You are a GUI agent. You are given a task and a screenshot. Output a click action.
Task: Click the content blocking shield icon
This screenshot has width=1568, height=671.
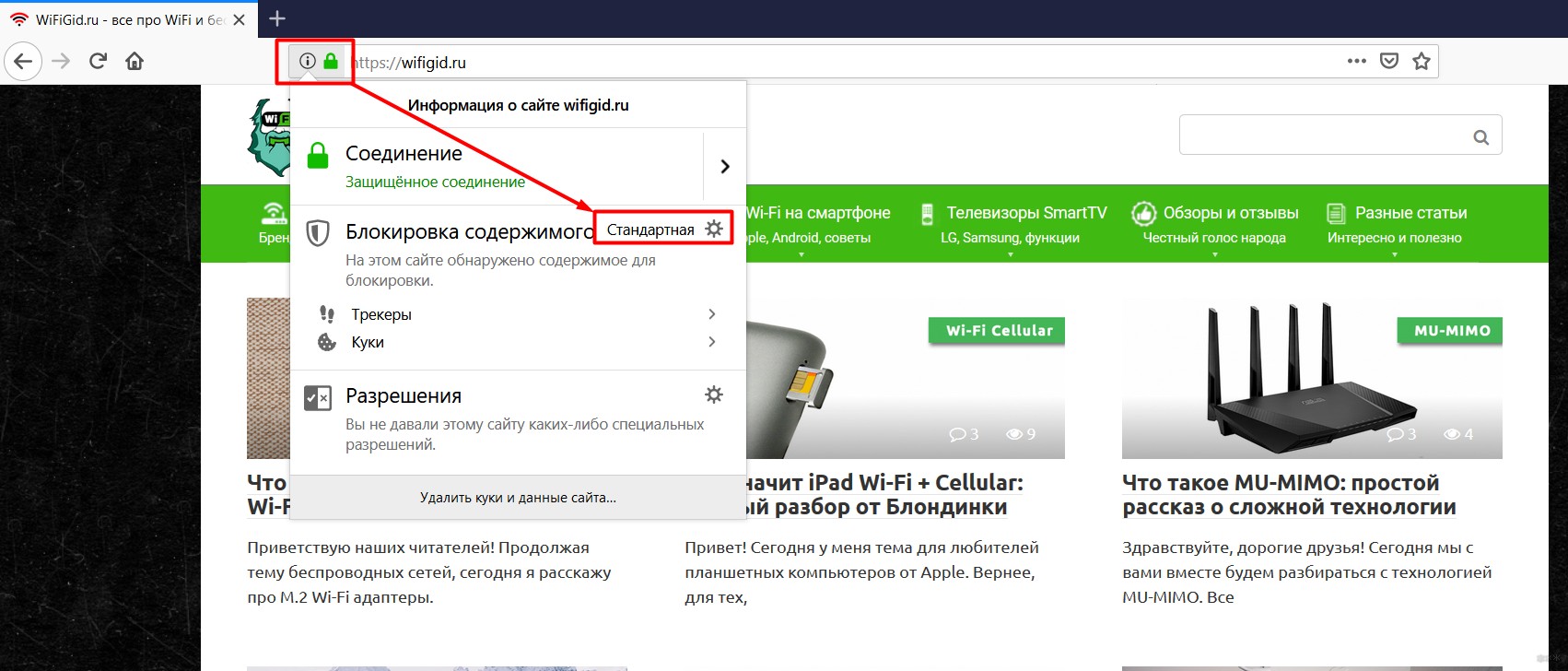pyautogui.click(x=318, y=232)
